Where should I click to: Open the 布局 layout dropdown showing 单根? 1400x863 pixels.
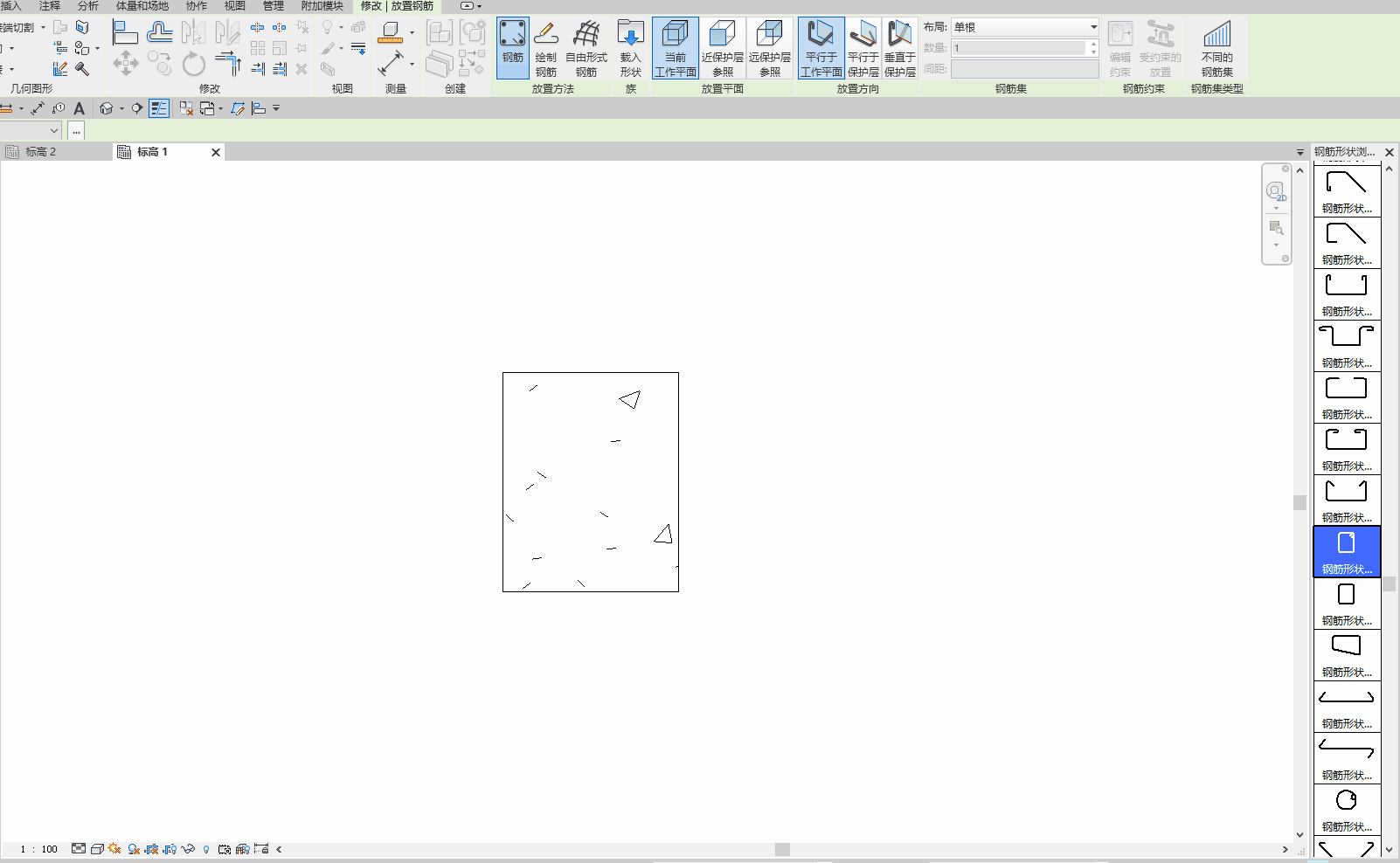(1025, 27)
